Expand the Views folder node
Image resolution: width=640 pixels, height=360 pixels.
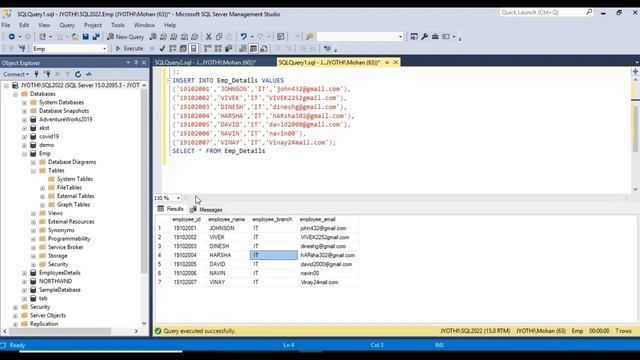(33, 213)
